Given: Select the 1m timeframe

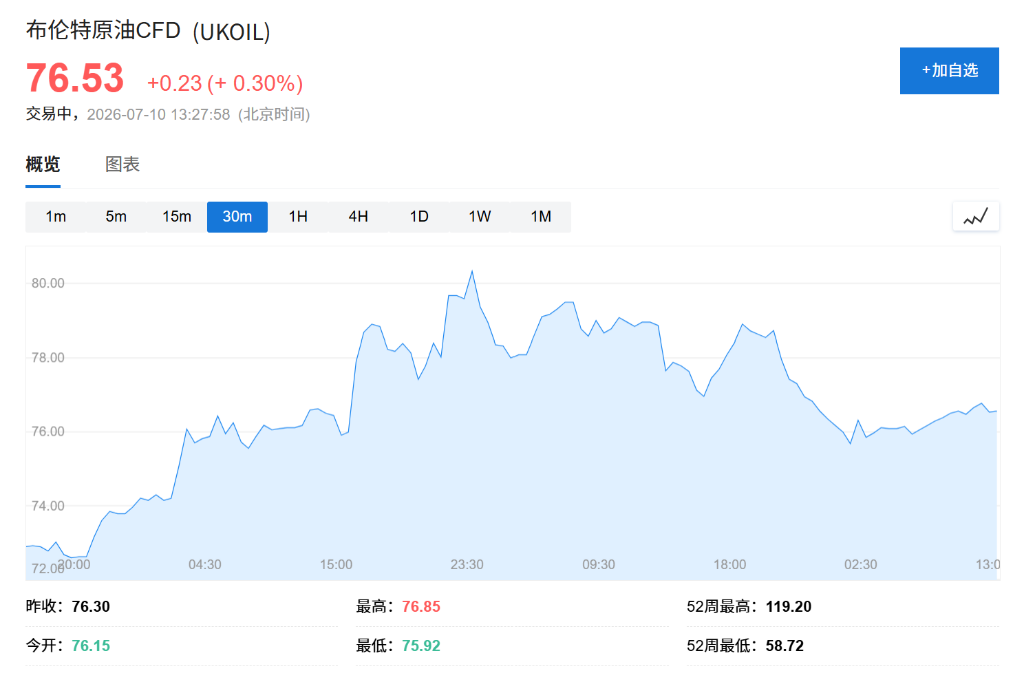Looking at the screenshot, I should coord(56,217).
